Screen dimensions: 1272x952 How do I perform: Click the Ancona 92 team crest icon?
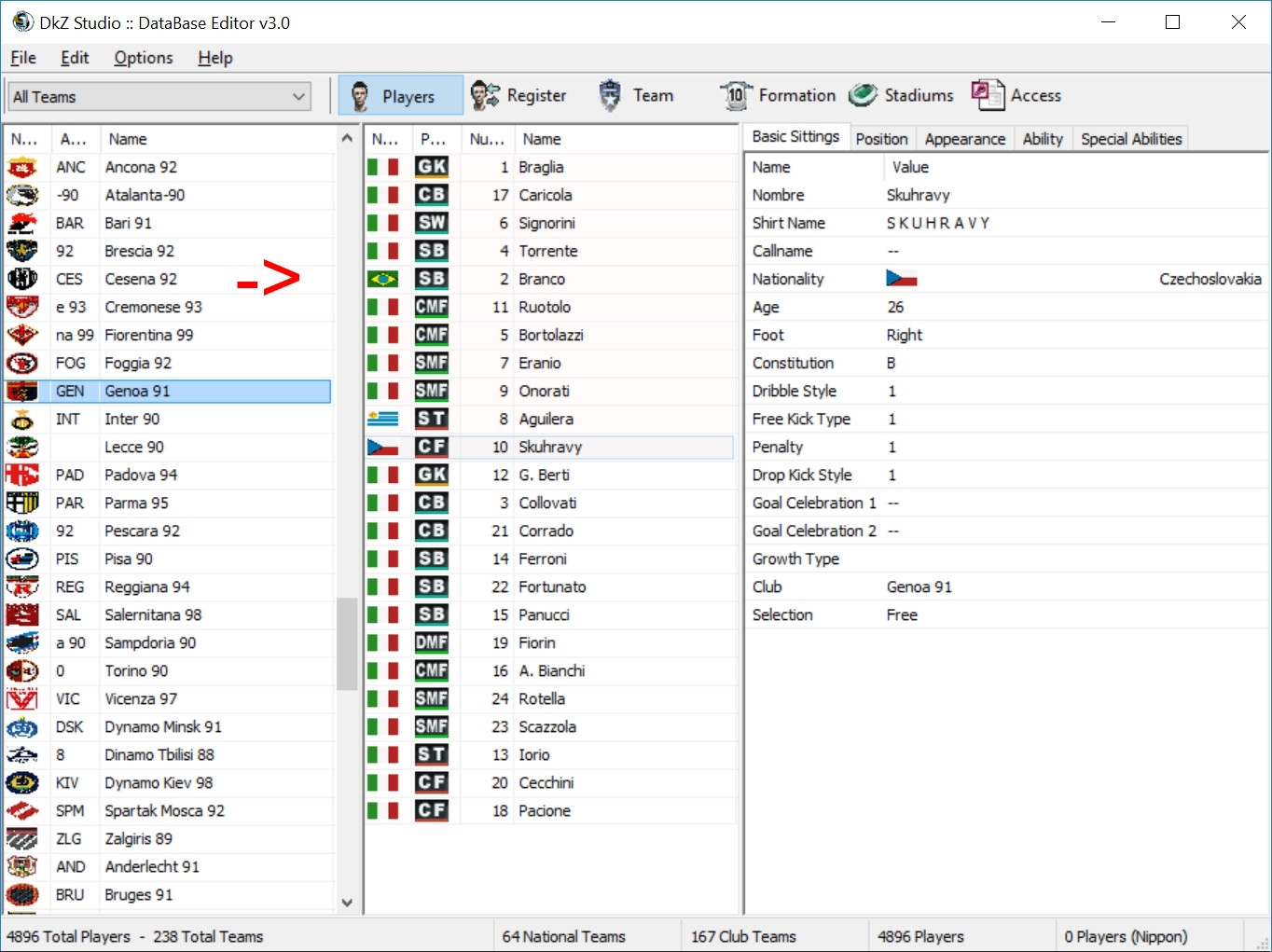tap(22, 167)
